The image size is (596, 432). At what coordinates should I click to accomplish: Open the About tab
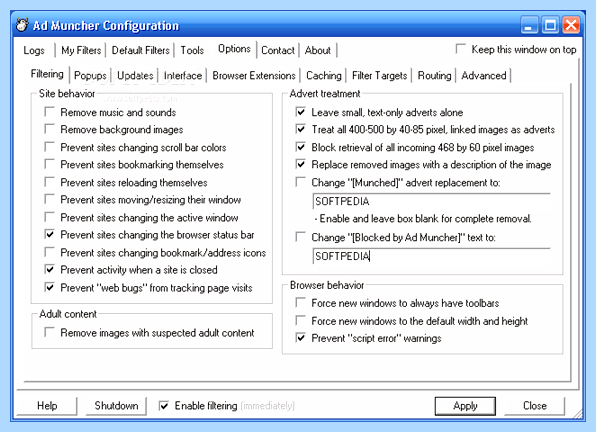click(318, 50)
